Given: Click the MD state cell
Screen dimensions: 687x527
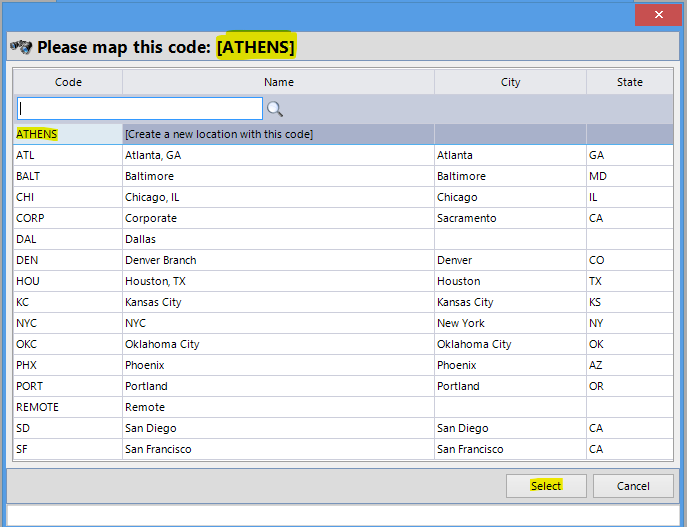Looking at the screenshot, I should pyautogui.click(x=630, y=176).
